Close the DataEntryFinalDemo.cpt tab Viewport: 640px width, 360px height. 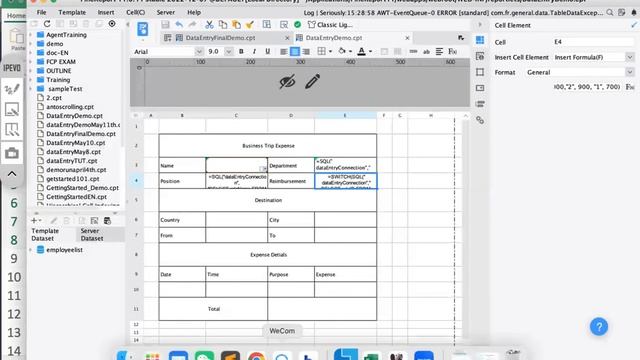(287, 38)
